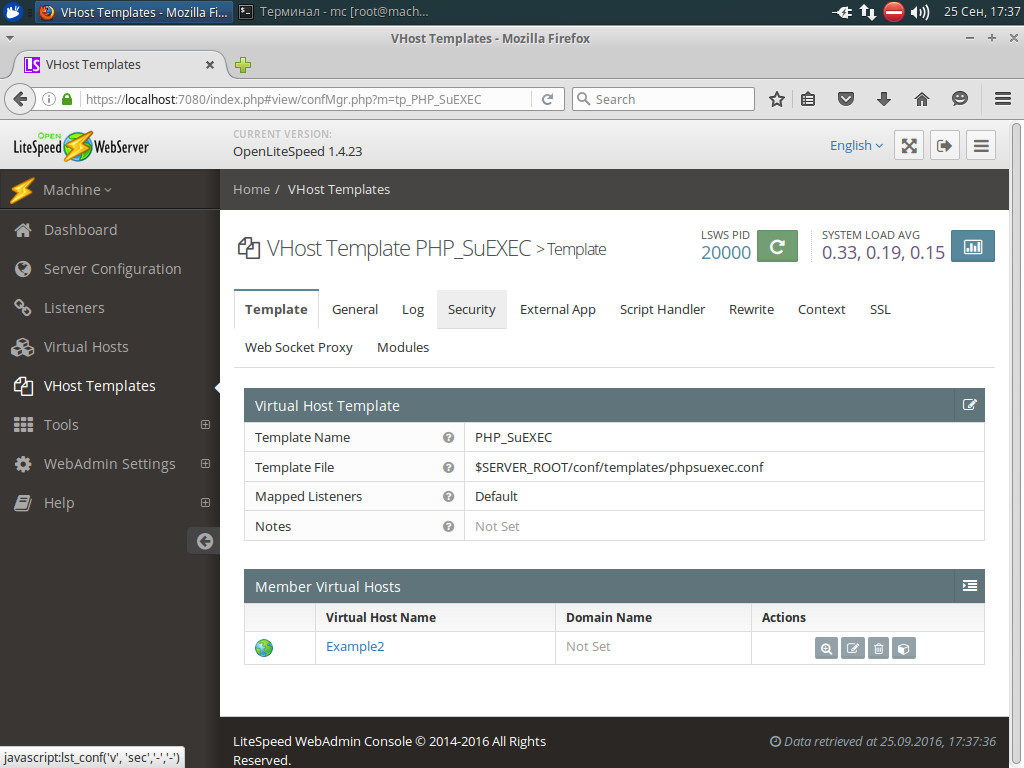1024x768 pixels.
Task: Open Firefox downloads arrow
Action: [x=884, y=99]
